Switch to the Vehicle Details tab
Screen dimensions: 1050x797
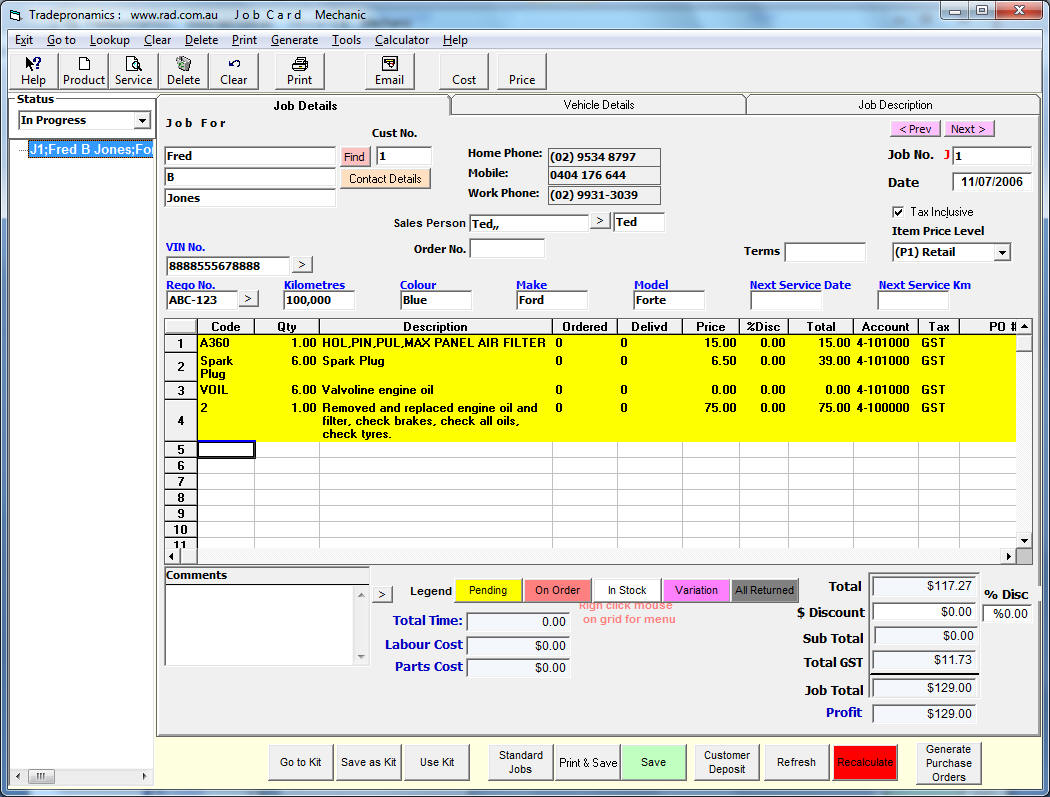(598, 105)
